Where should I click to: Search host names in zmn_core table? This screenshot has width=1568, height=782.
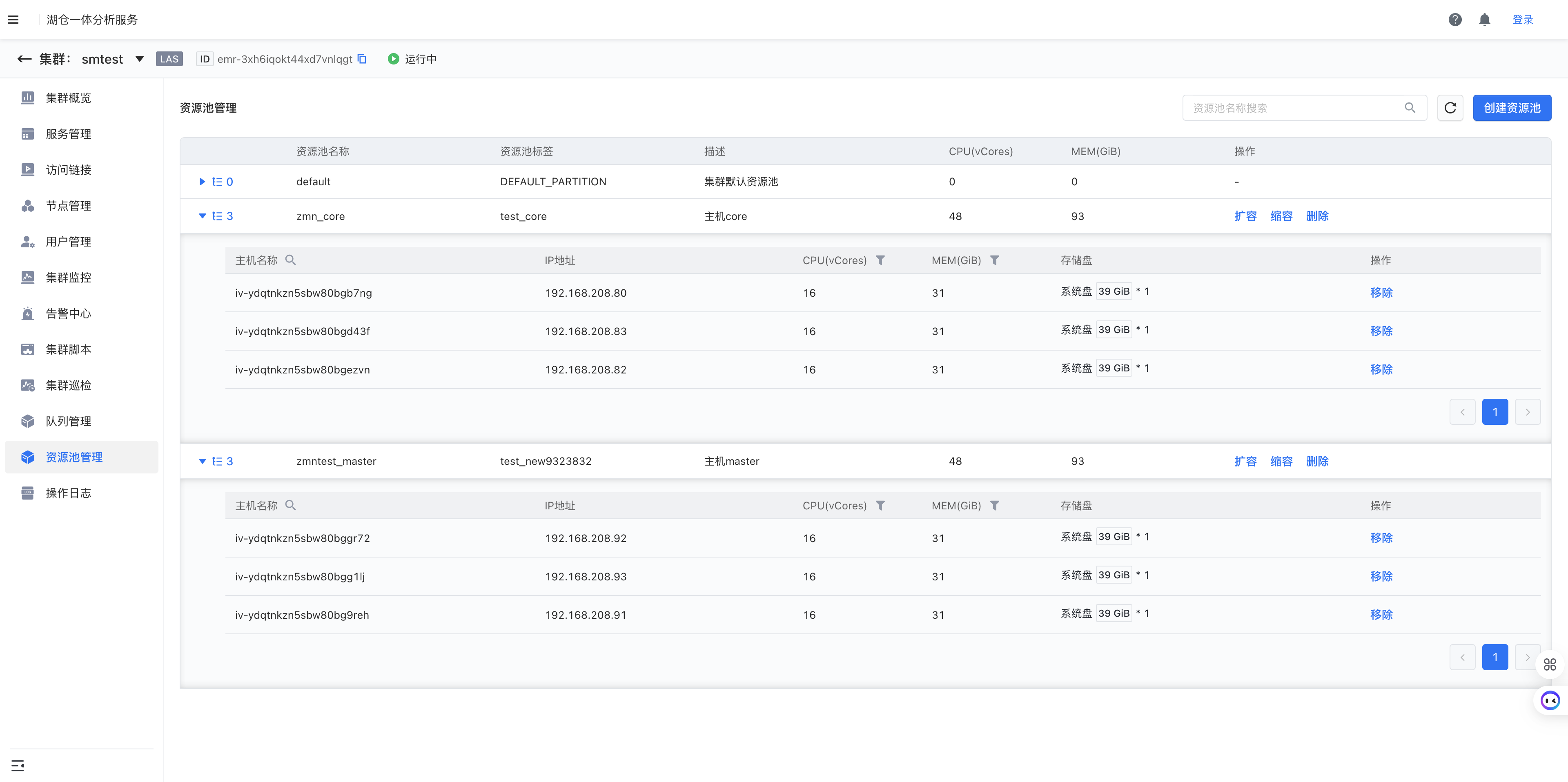[290, 260]
